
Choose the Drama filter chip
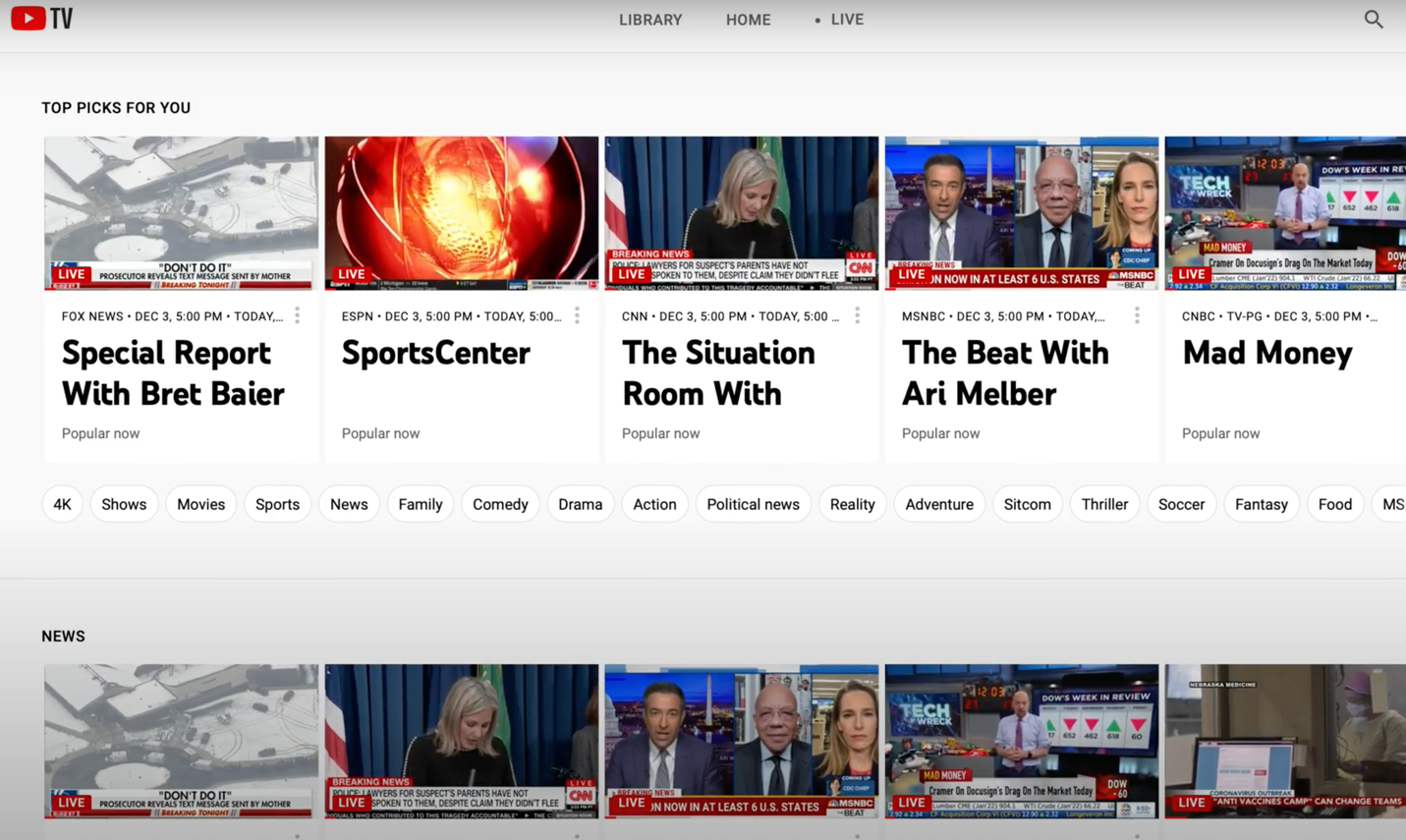pos(581,504)
